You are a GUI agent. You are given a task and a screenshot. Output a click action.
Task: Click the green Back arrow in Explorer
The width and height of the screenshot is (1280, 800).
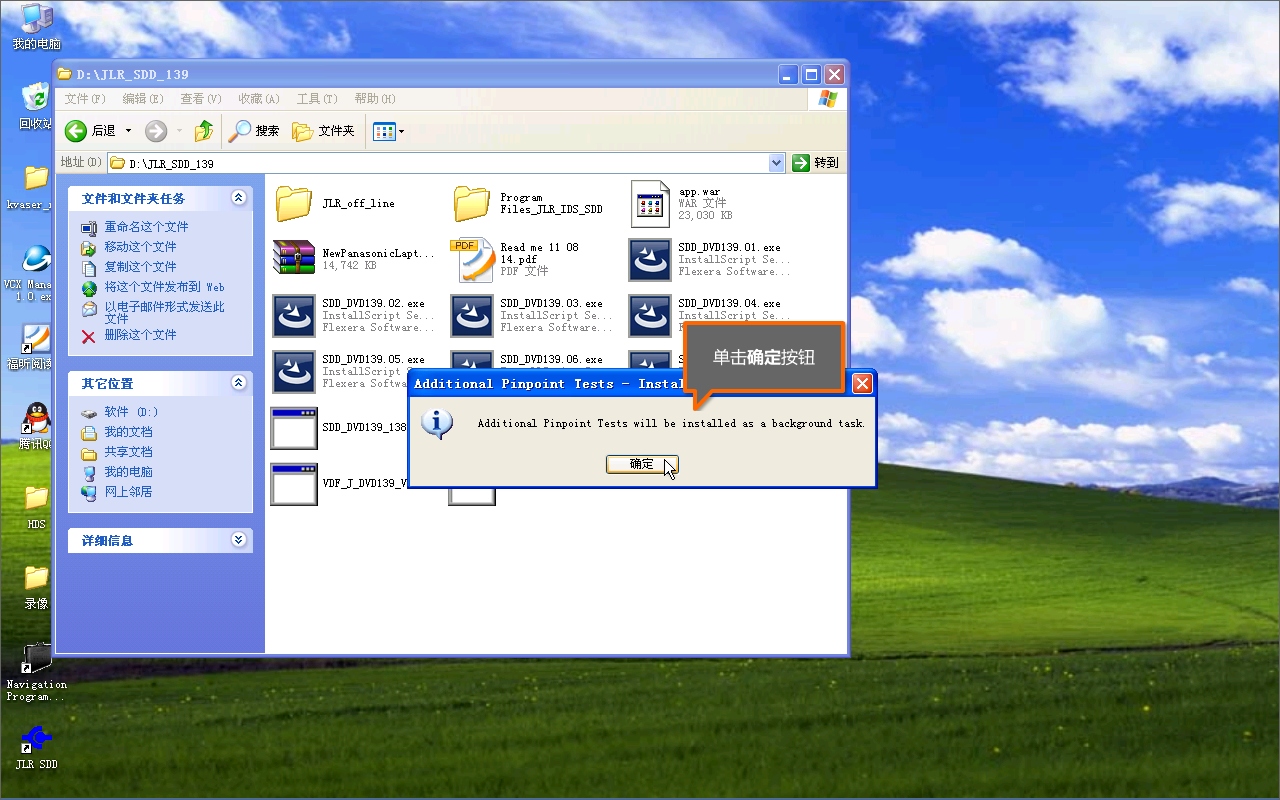(x=76, y=131)
